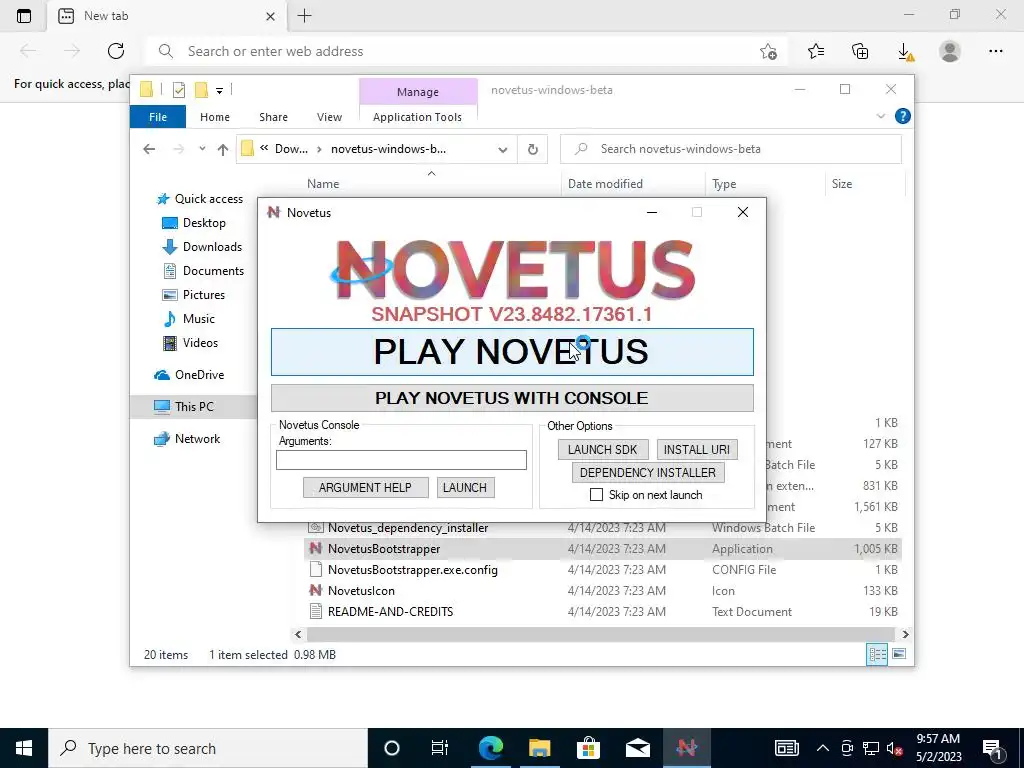
Task: Refresh the Edge page
Action: tap(116, 51)
